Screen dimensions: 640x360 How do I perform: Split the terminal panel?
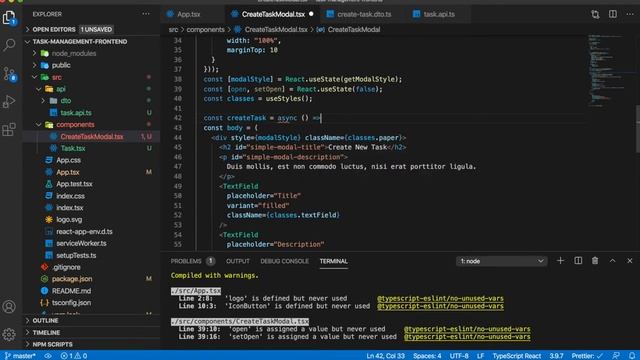pyautogui.click(x=578, y=261)
